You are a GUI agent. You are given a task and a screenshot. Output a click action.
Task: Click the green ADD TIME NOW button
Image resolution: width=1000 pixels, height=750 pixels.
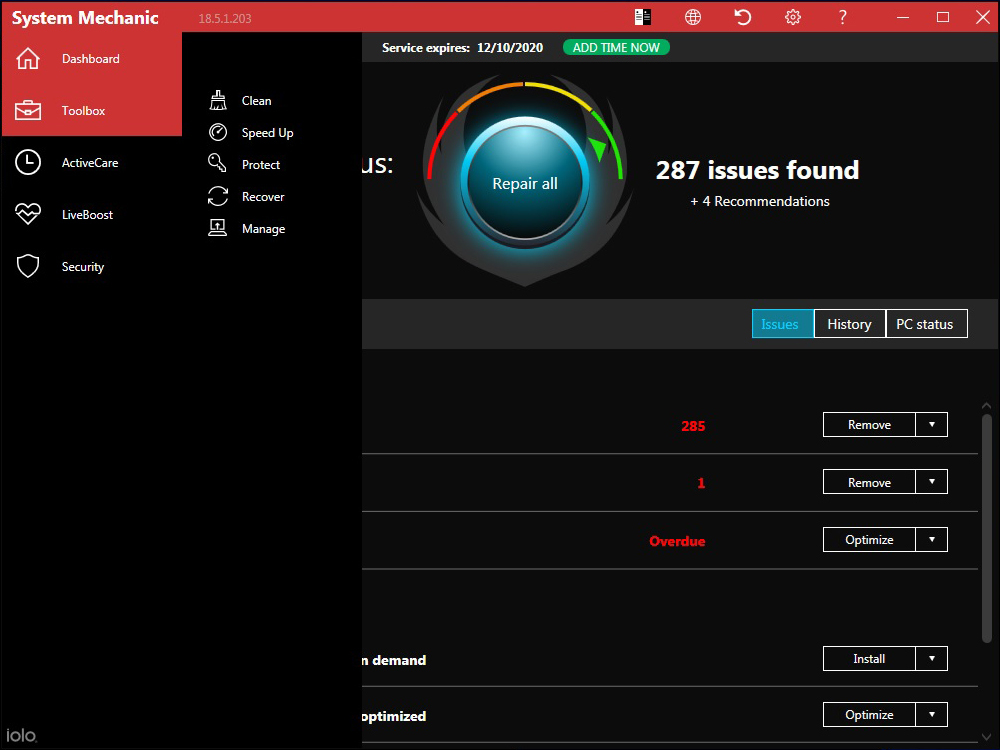coord(616,48)
